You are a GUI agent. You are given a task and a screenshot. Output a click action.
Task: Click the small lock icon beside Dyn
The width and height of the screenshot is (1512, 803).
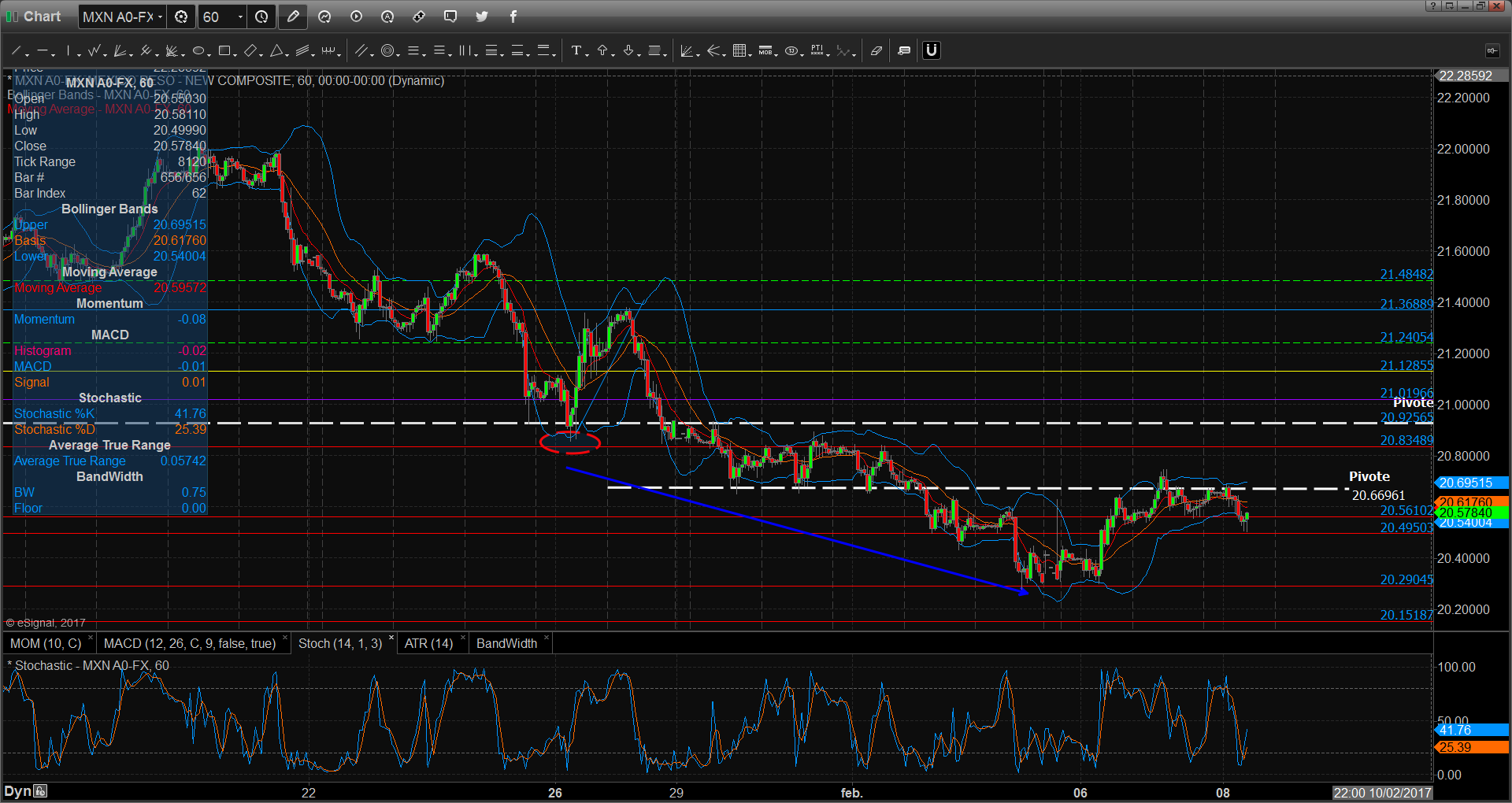click(41, 791)
